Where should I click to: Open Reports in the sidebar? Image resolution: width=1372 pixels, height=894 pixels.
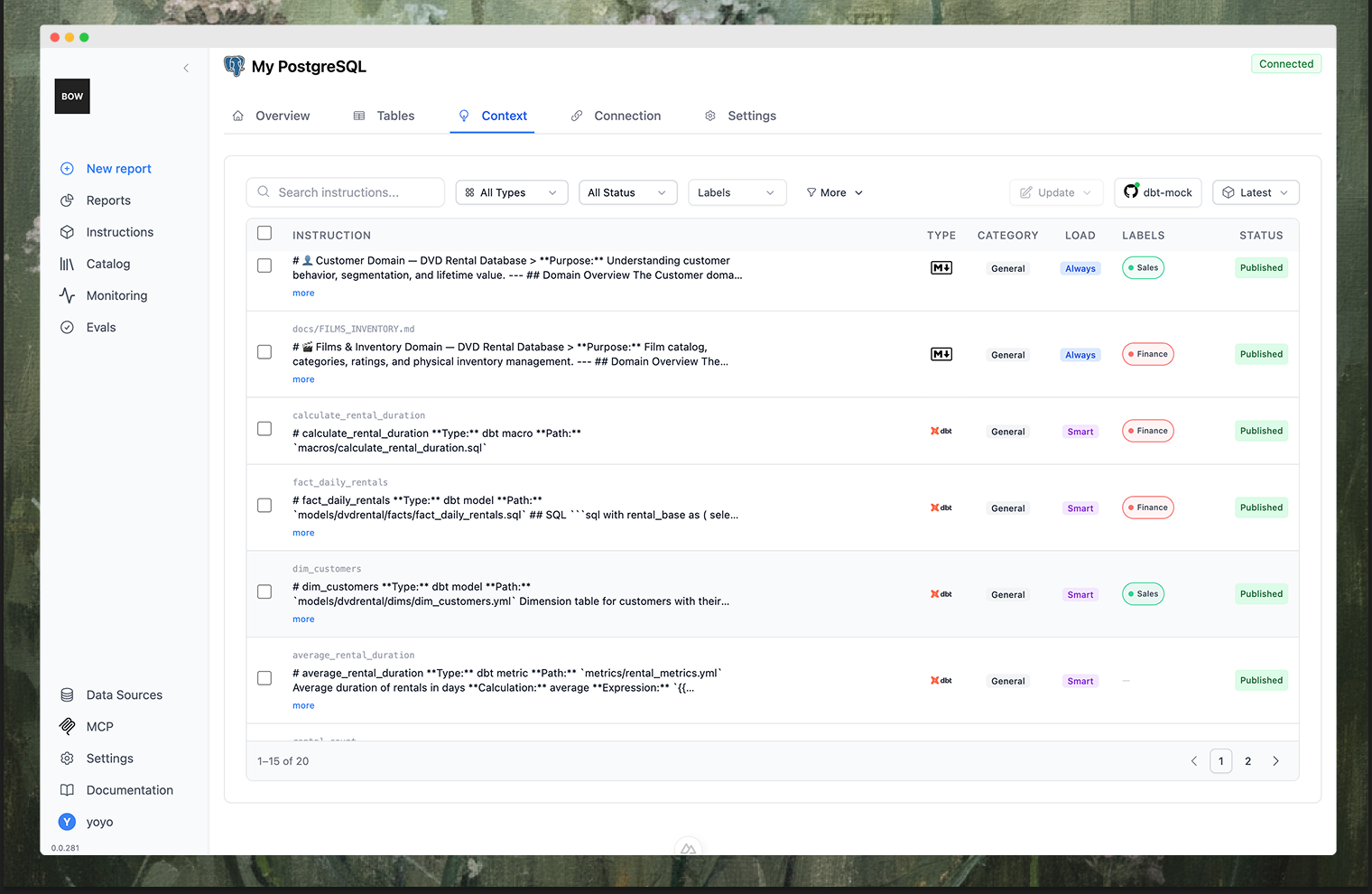[108, 200]
